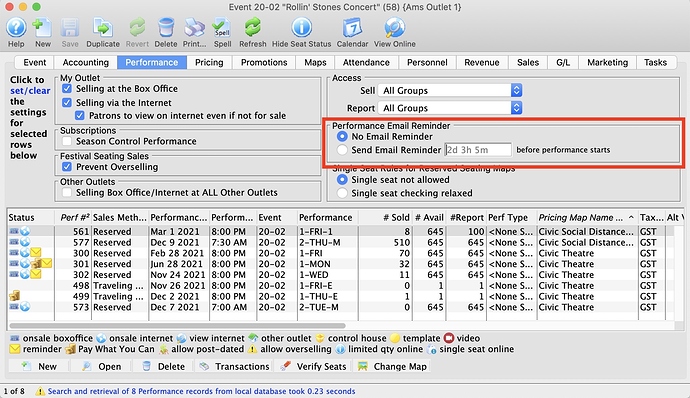Enable Season Control Performance checkbox
The height and width of the screenshot is (398, 690).
pyautogui.click(x=67, y=141)
